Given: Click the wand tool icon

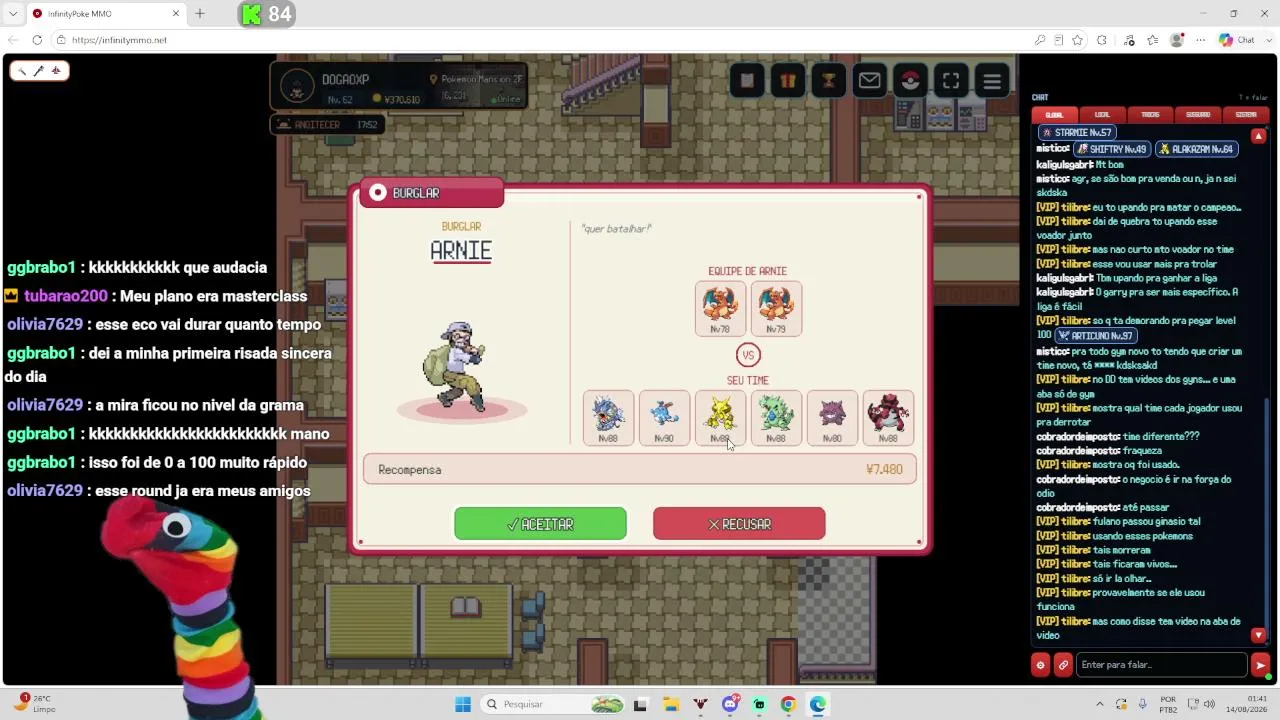Looking at the screenshot, I should tap(39, 70).
